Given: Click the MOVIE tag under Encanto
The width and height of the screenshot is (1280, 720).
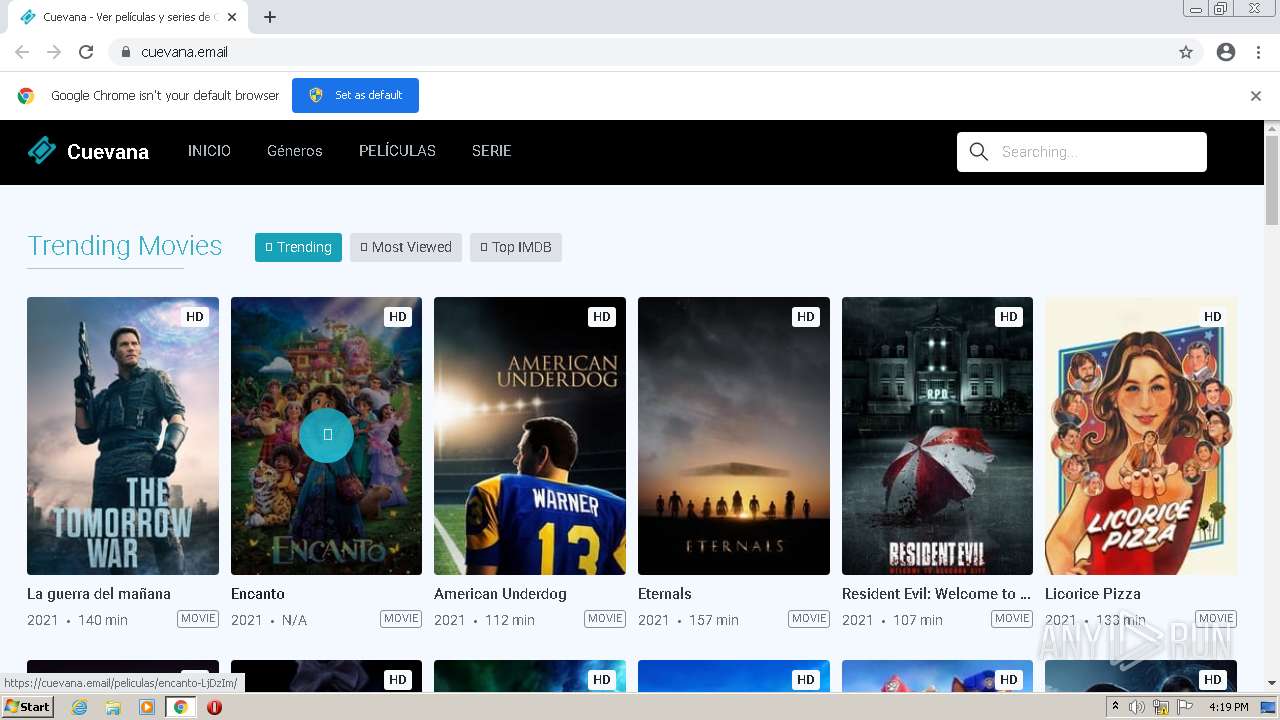Looking at the screenshot, I should (x=401, y=619).
